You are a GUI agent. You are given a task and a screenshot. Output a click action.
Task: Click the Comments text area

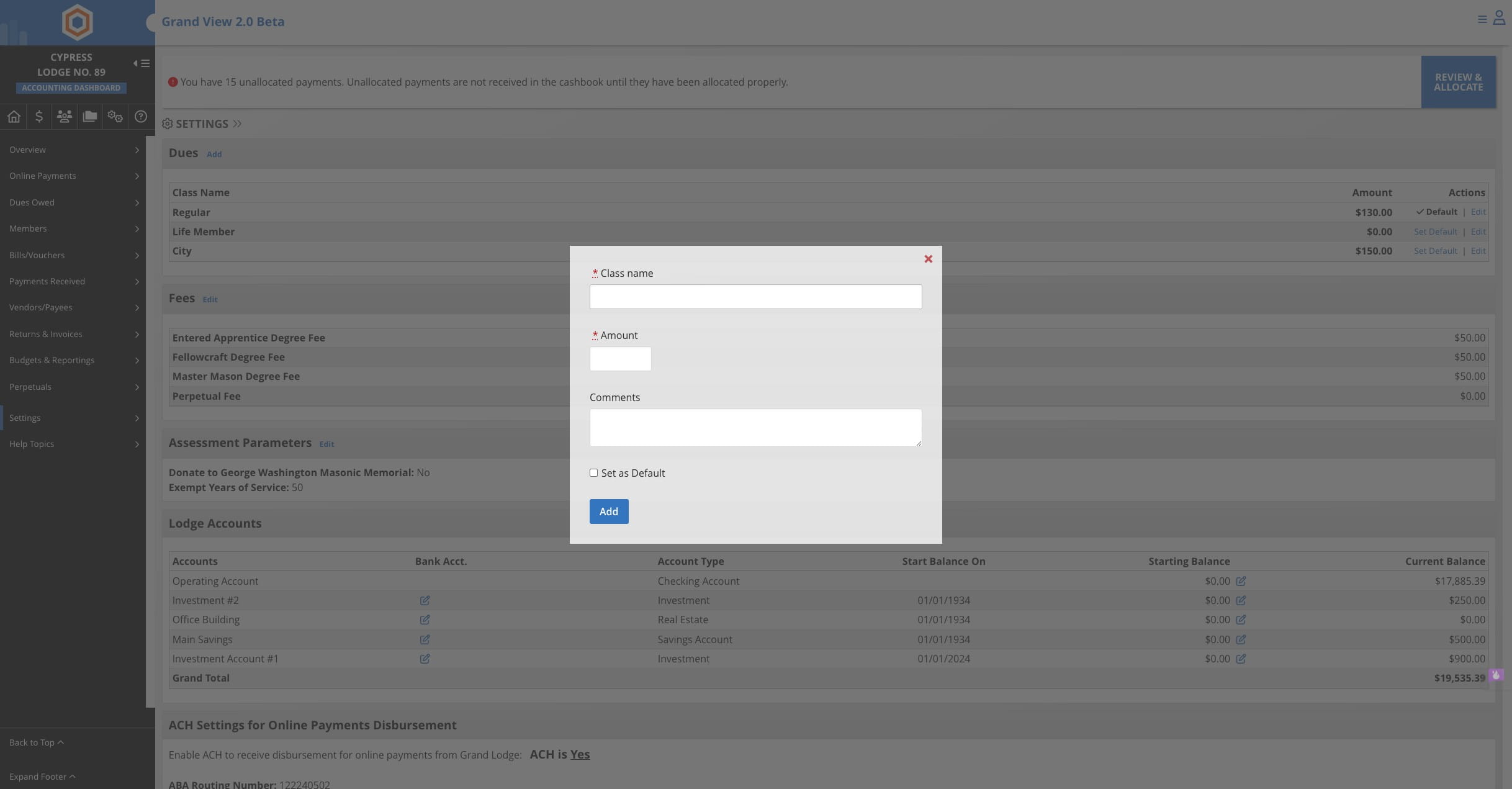tap(755, 428)
